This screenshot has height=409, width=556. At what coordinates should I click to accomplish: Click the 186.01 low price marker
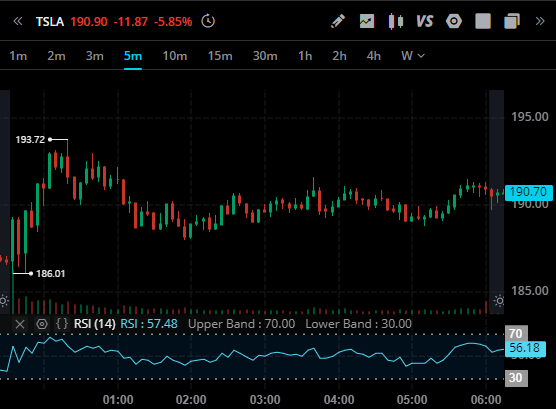51,274
